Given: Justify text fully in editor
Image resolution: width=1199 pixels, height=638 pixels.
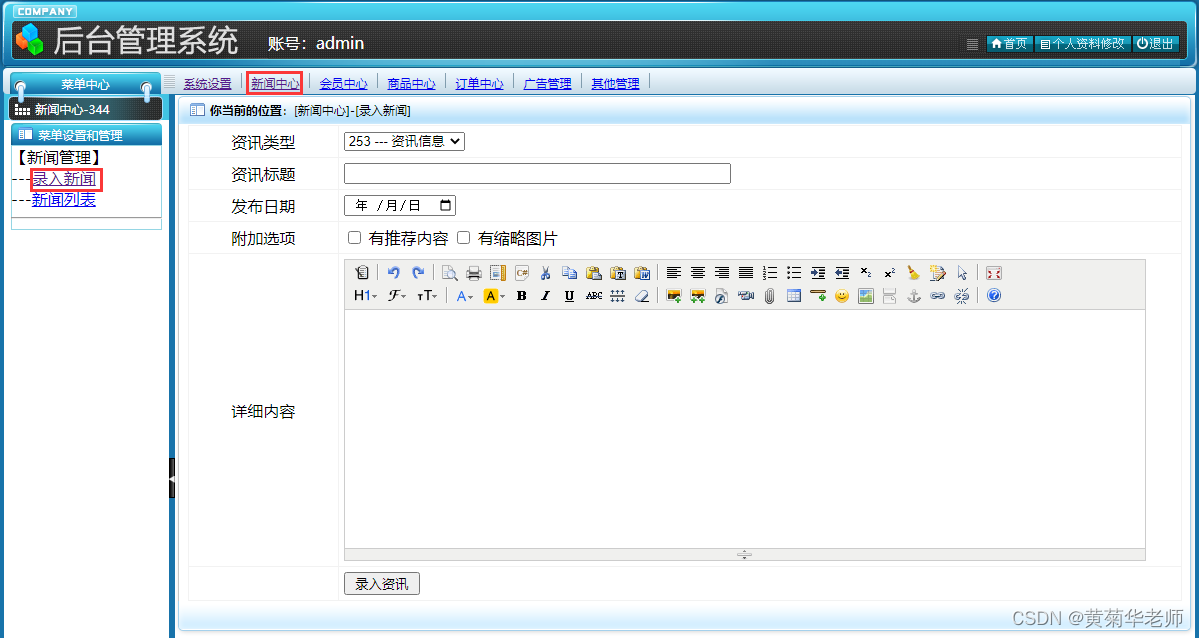Looking at the screenshot, I should click(746, 273).
